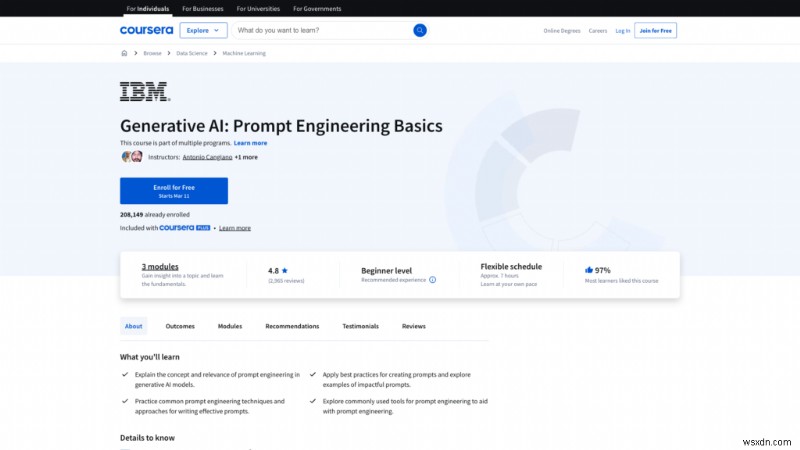
Task: Click the What you'll learn heading
Action: pyautogui.click(x=149, y=357)
